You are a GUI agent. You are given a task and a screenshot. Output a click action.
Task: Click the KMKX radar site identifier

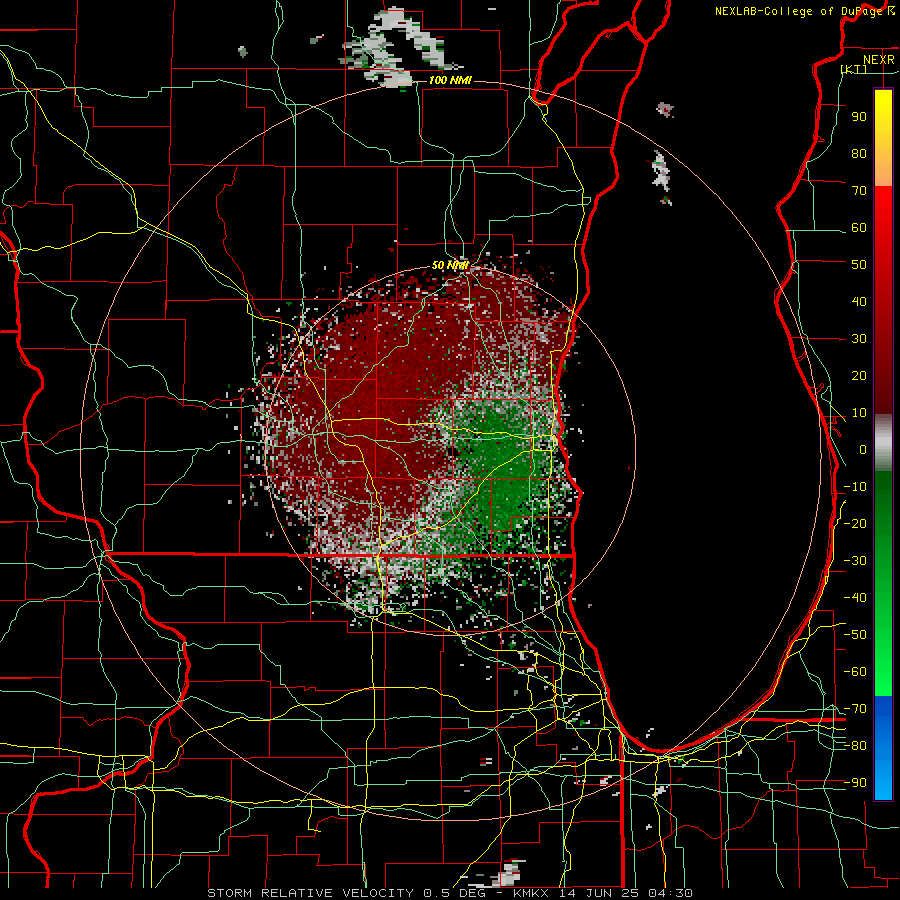(530, 893)
